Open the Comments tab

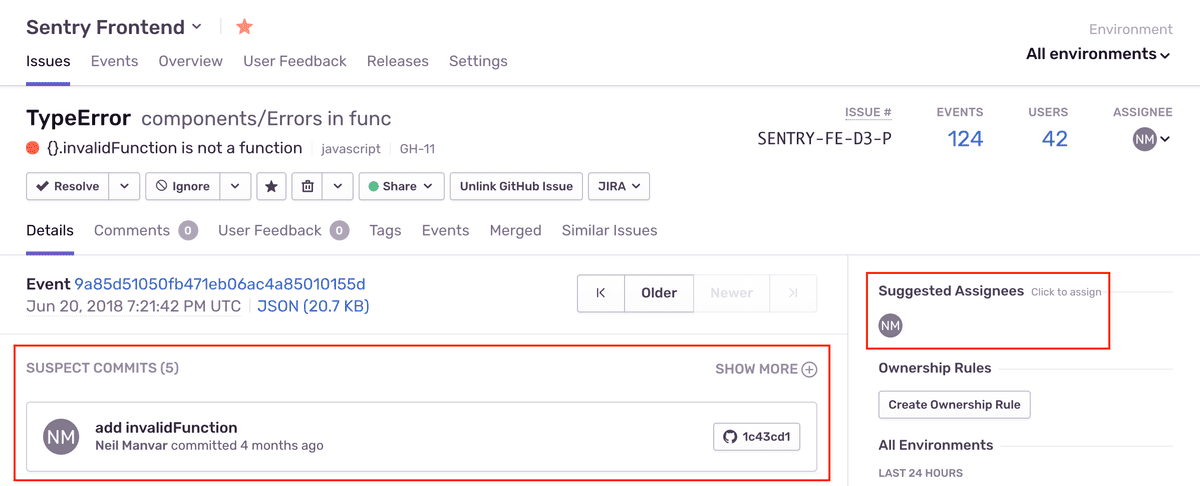pos(145,230)
